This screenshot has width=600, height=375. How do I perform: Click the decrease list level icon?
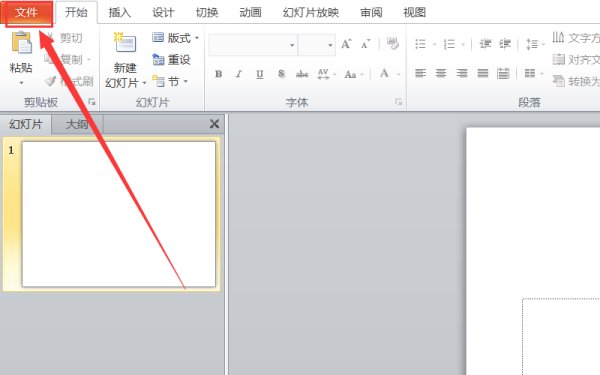485,44
